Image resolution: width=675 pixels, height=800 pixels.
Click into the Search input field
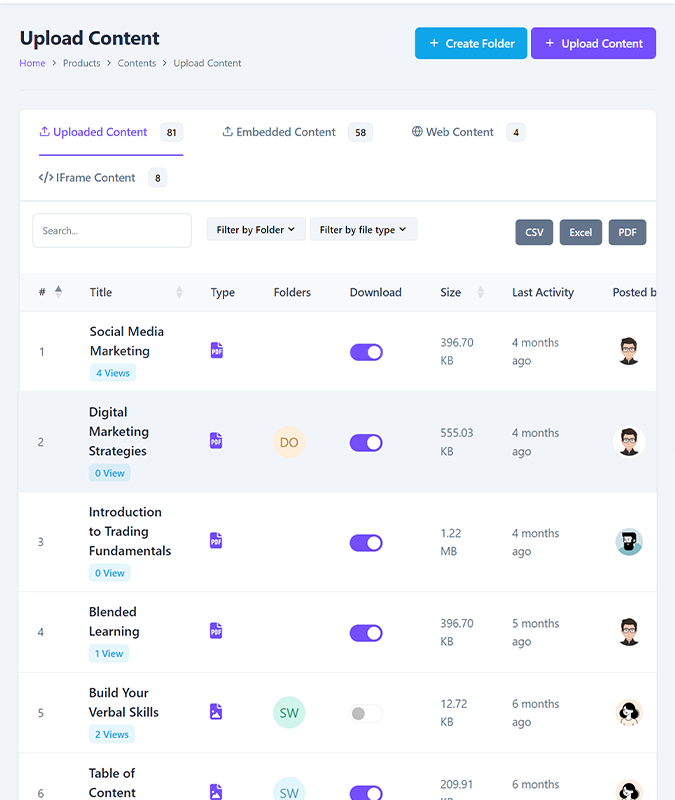point(112,230)
